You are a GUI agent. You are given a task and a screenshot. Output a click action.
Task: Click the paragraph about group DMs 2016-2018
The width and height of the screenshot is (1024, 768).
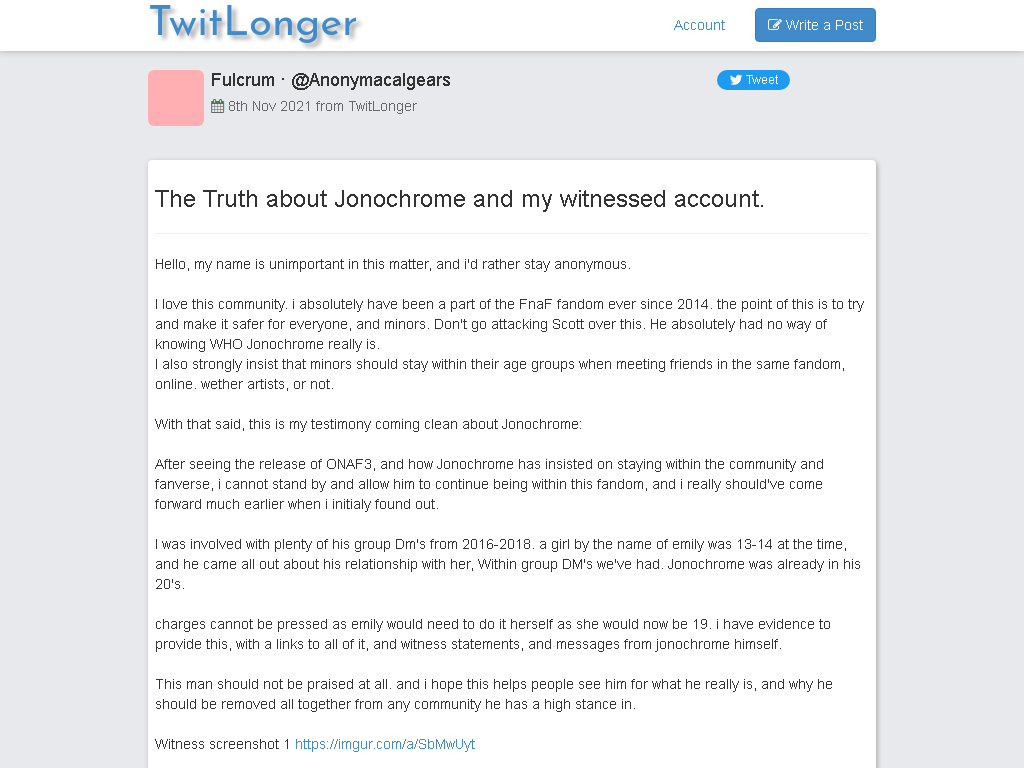[x=507, y=564]
